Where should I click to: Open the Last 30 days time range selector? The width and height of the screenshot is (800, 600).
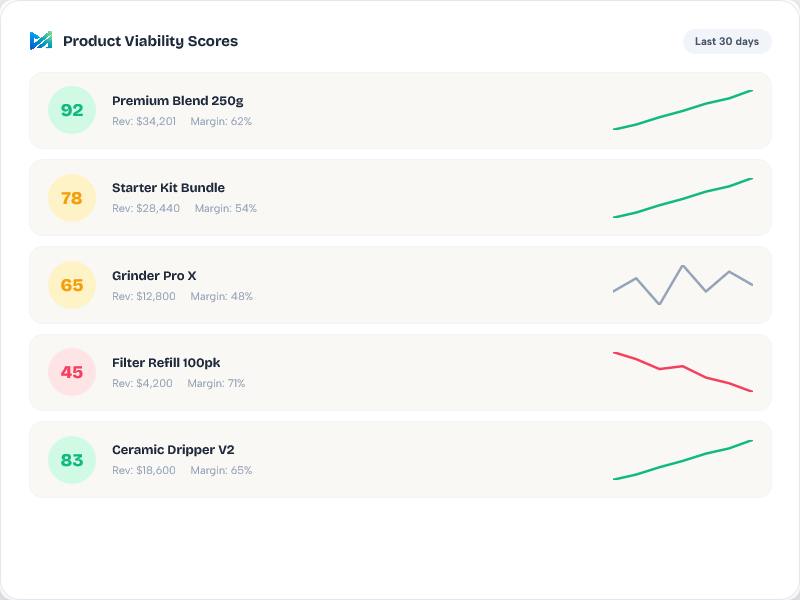click(x=727, y=41)
